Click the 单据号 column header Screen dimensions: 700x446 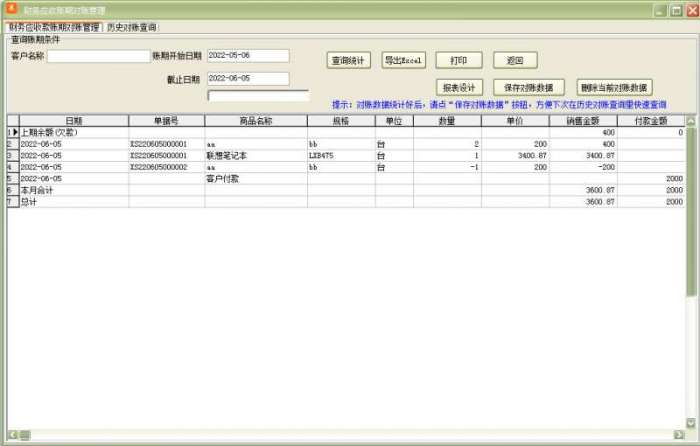(167, 121)
